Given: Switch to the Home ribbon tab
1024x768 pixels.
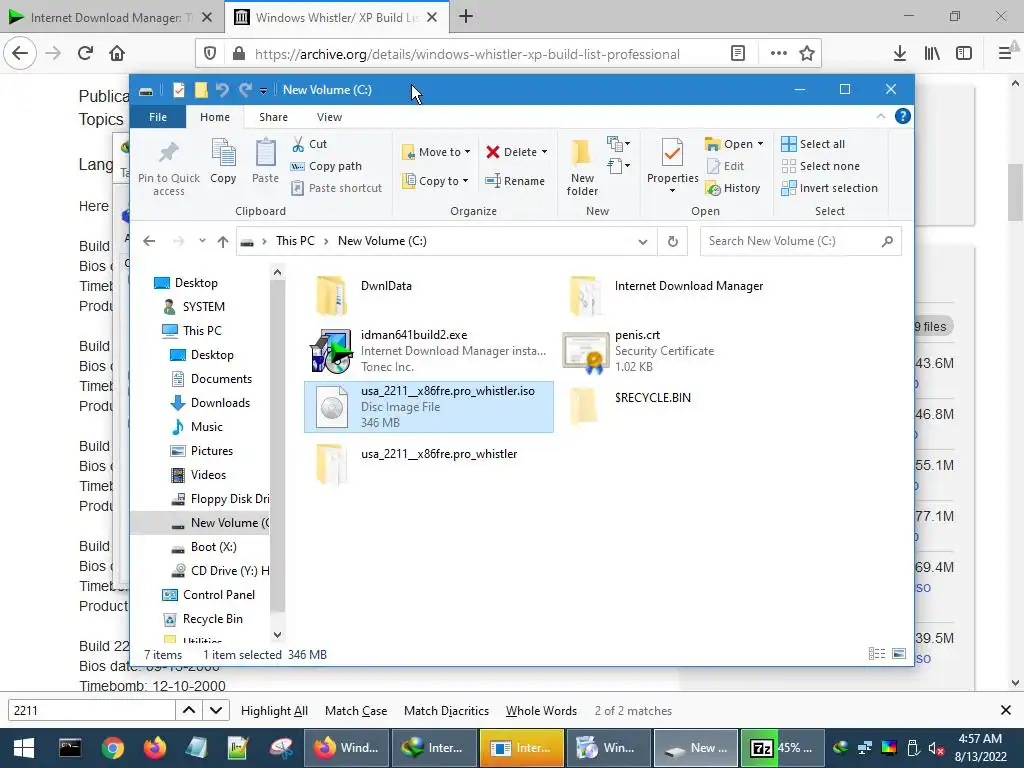Looking at the screenshot, I should tap(215, 117).
